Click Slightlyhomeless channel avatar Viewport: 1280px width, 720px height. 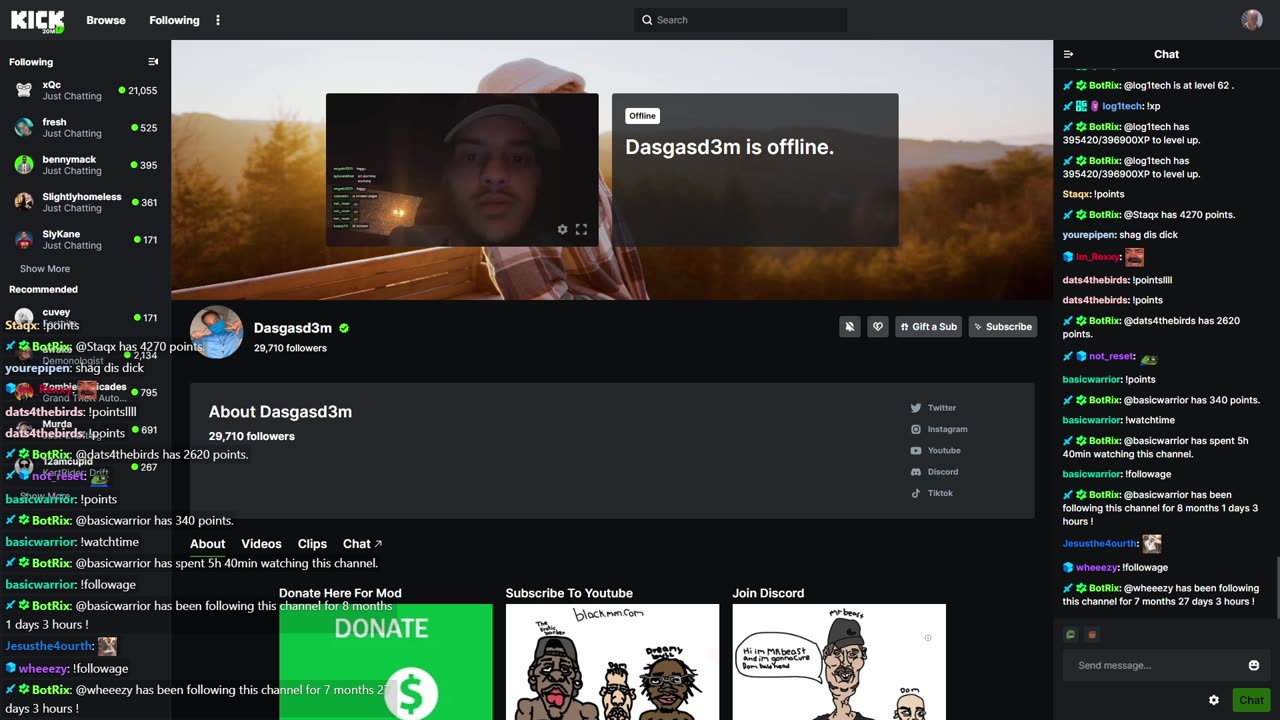point(24,202)
